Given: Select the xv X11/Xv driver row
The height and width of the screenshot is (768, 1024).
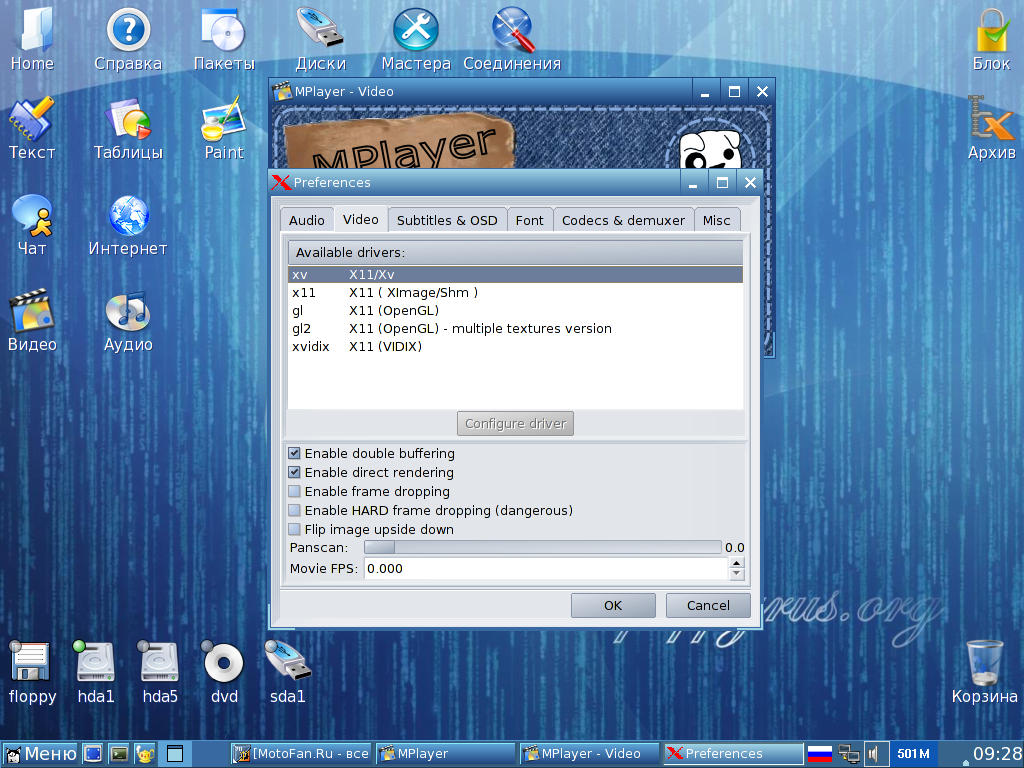Looking at the screenshot, I should coord(515,274).
